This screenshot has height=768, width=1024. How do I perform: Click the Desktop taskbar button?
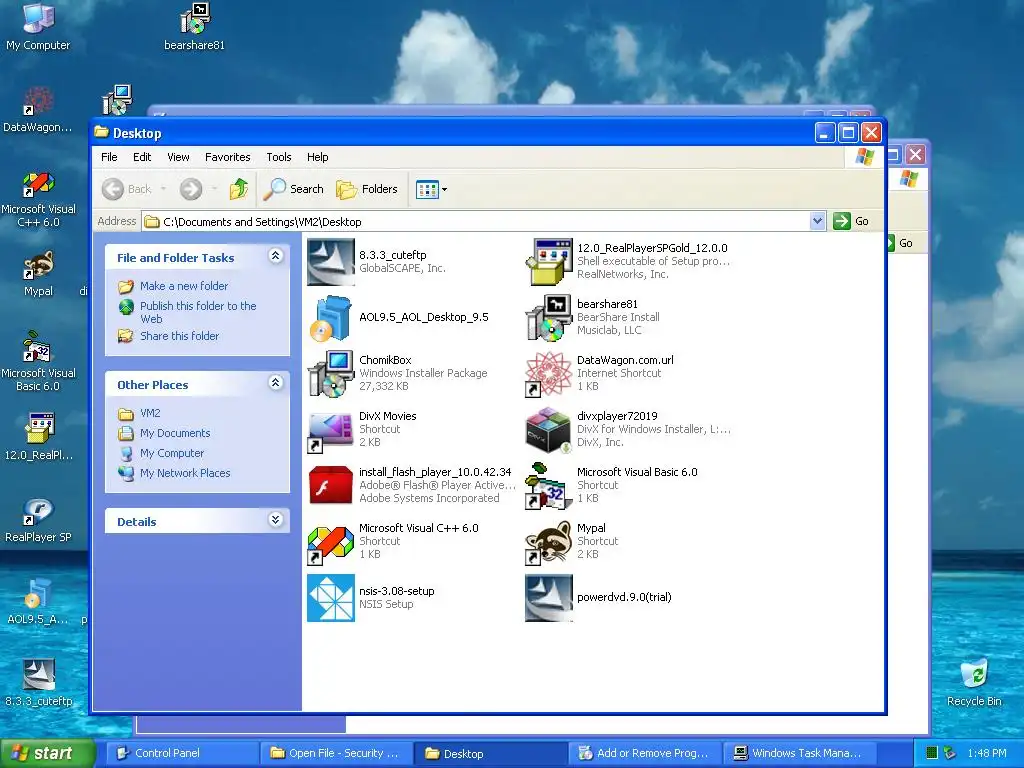tap(491, 754)
